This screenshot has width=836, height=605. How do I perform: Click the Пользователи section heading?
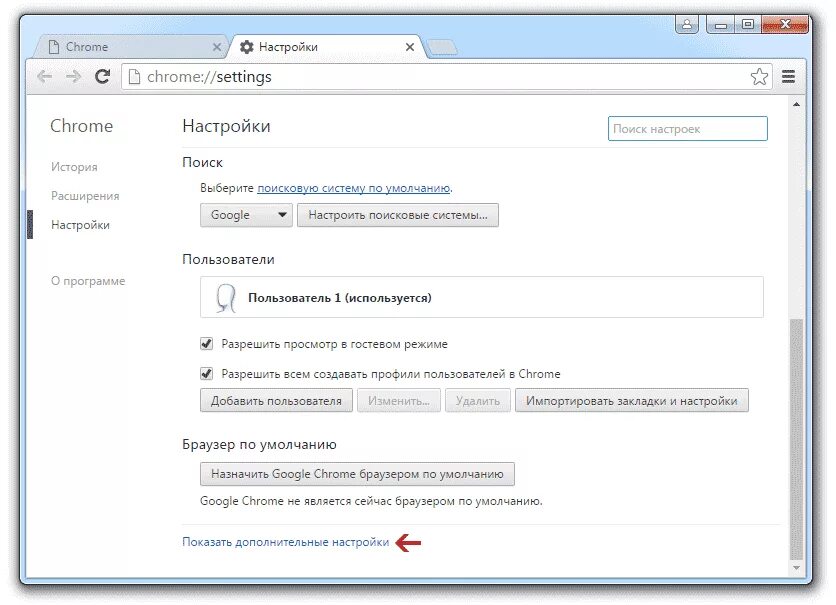228,260
